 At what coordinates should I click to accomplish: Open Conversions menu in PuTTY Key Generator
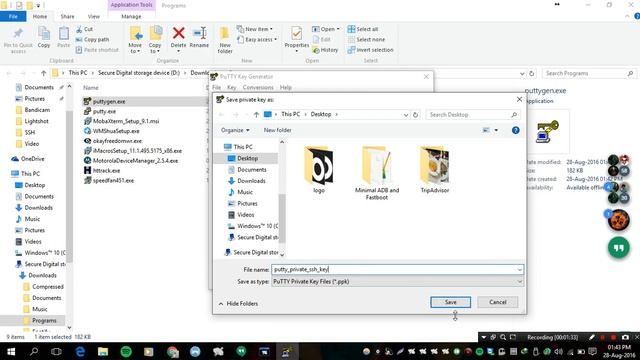pyautogui.click(x=258, y=87)
